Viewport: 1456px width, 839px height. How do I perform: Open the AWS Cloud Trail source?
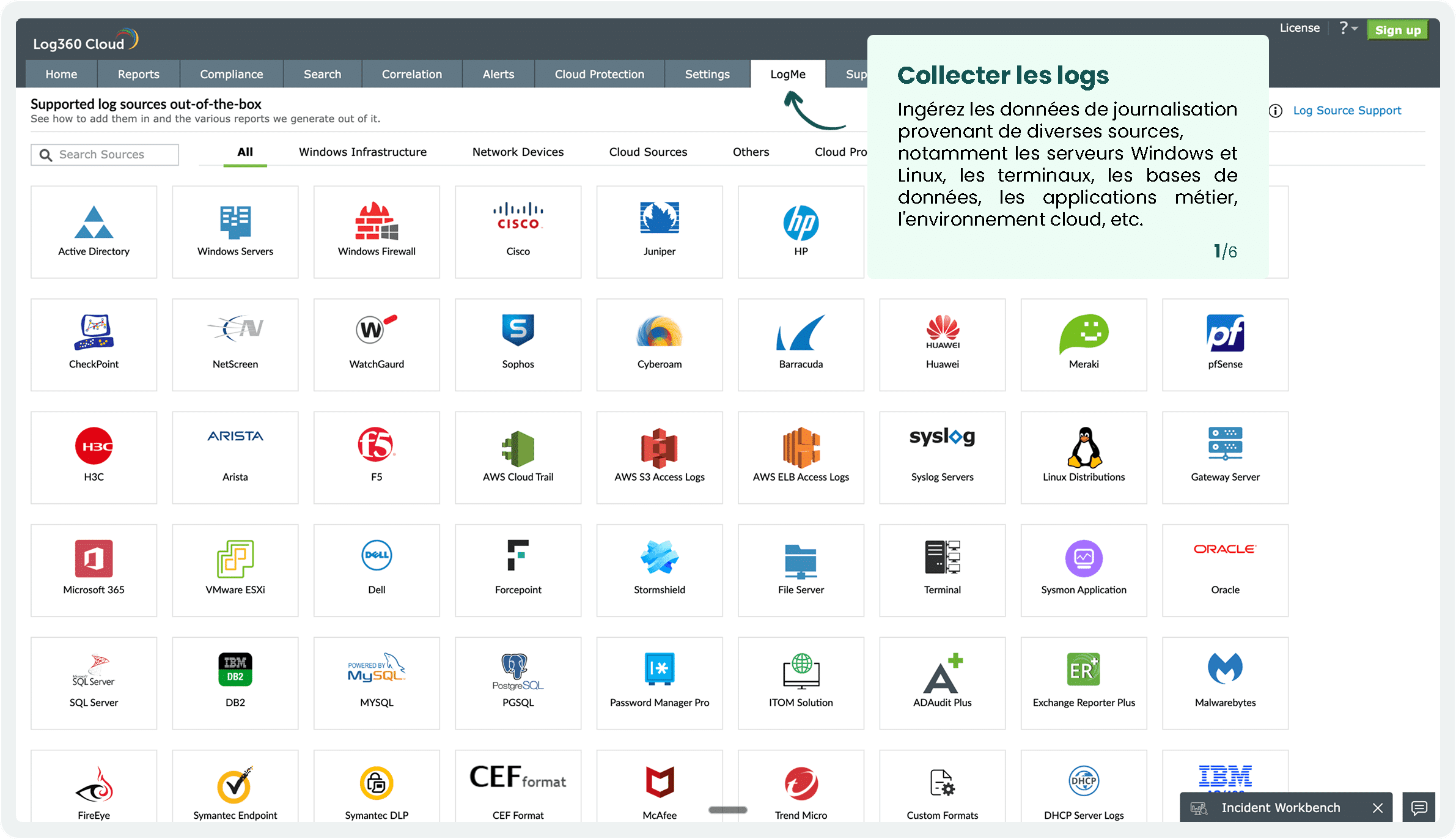click(518, 457)
